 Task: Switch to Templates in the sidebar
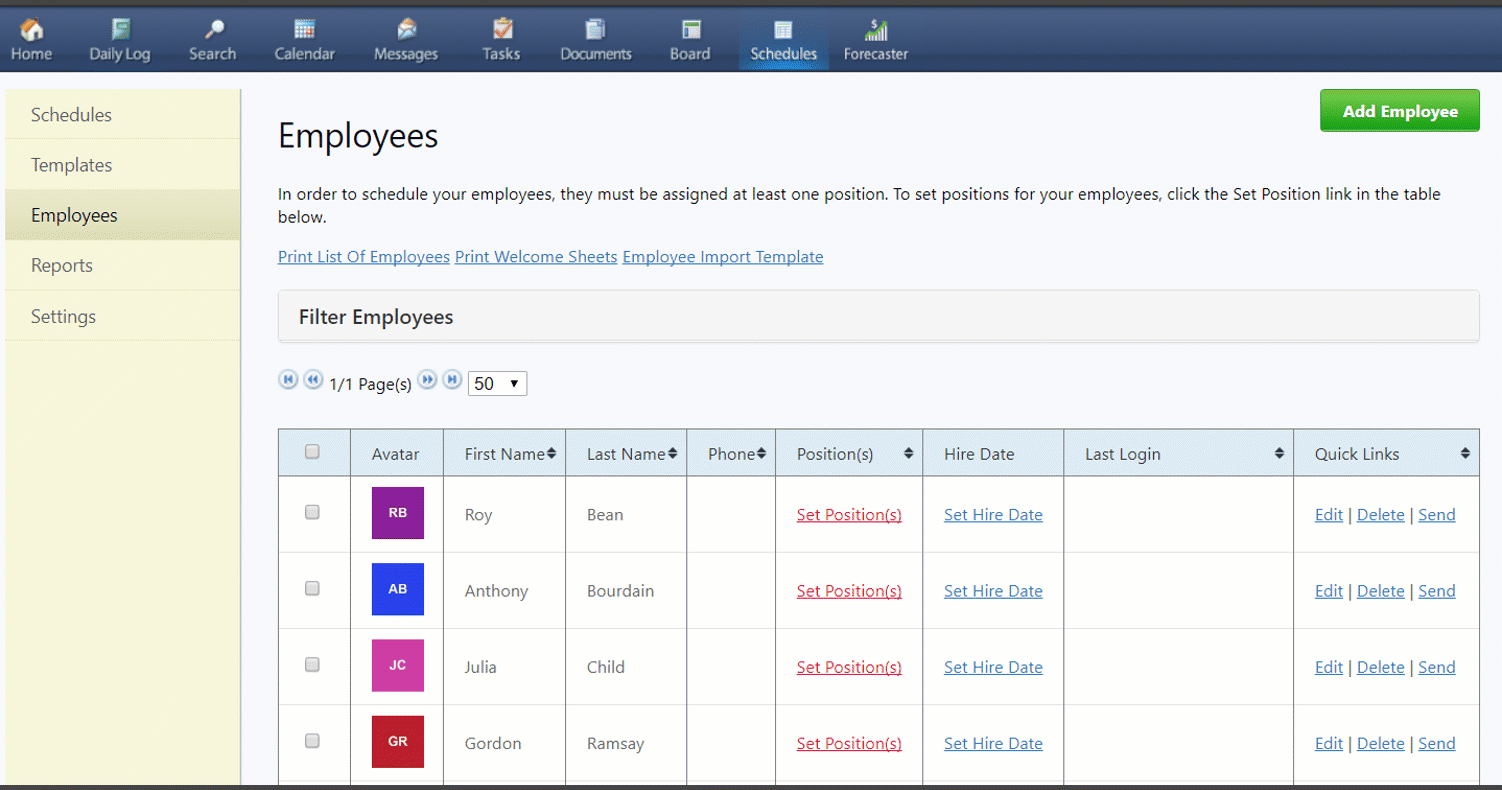coord(72,165)
